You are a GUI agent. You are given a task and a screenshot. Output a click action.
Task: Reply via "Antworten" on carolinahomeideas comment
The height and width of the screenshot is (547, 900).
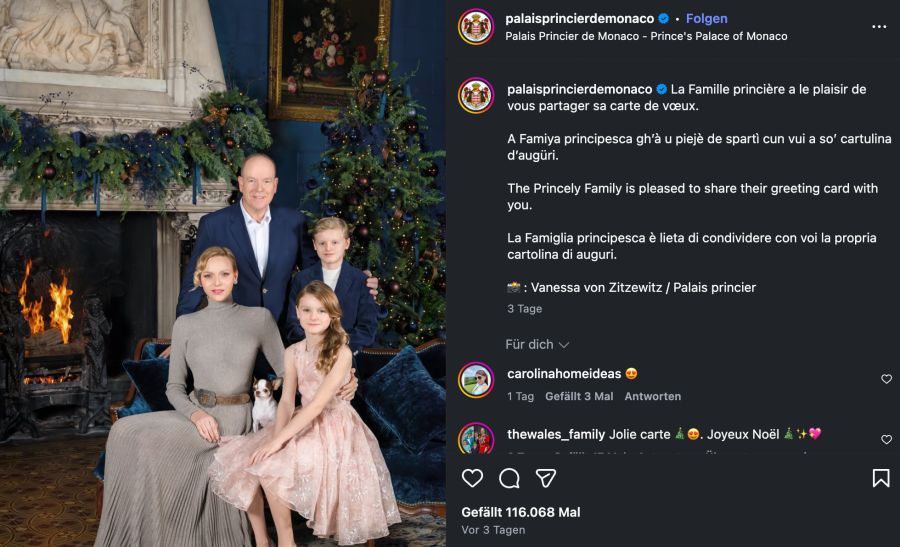(x=652, y=396)
